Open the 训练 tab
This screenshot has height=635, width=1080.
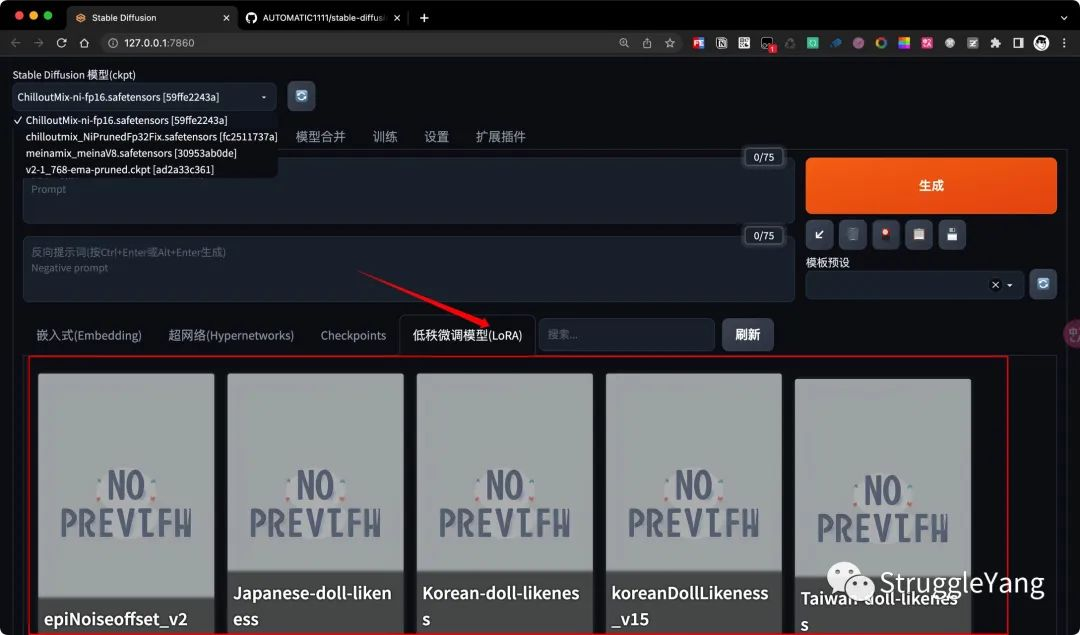coord(384,136)
